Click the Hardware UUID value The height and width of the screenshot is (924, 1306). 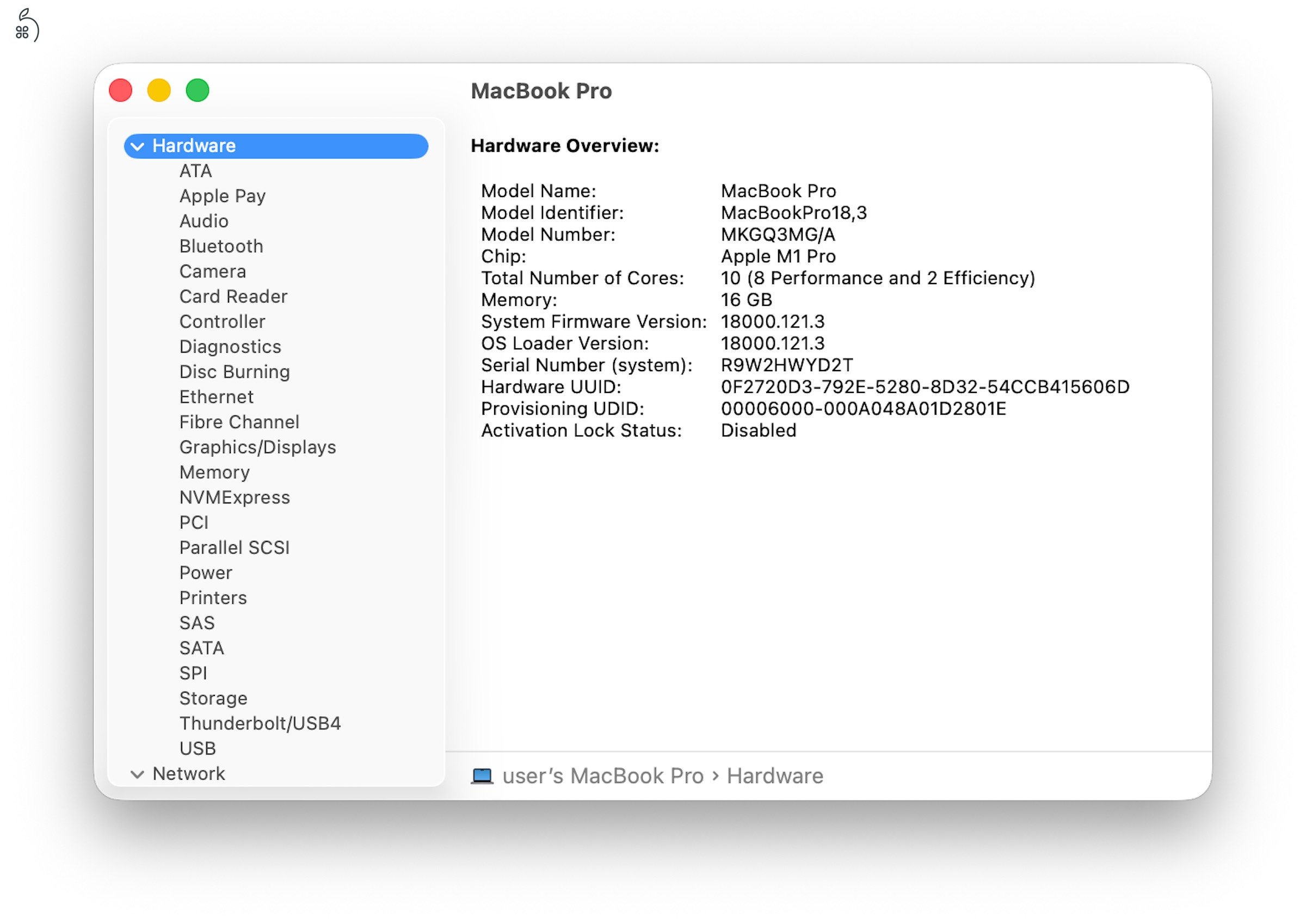[926, 387]
